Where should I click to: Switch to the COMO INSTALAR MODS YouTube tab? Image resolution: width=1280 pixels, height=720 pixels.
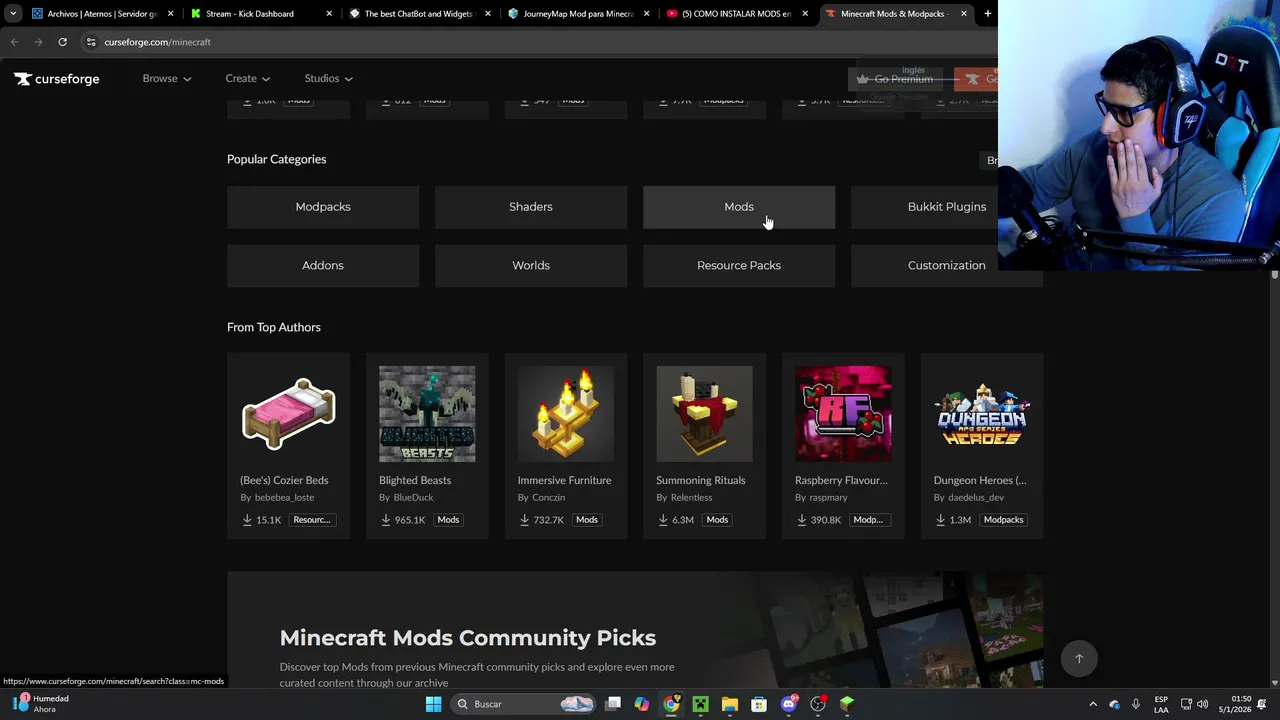pos(736,14)
